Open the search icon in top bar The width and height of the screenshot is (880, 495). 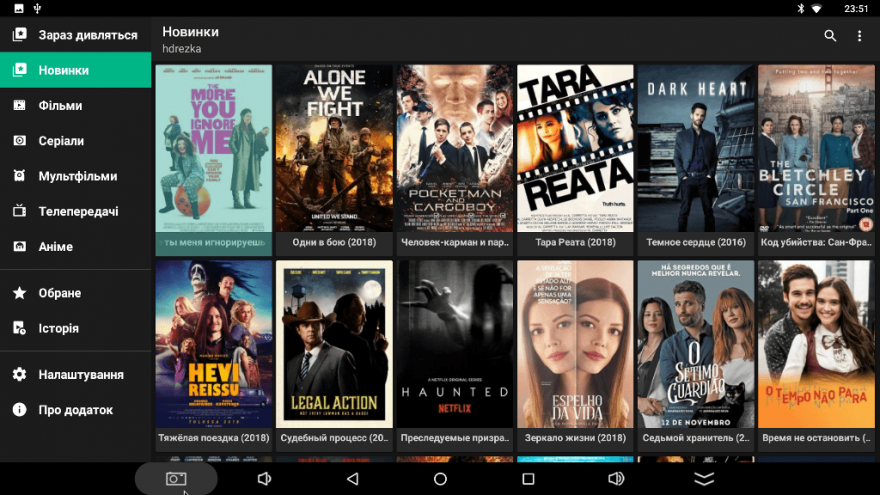830,36
